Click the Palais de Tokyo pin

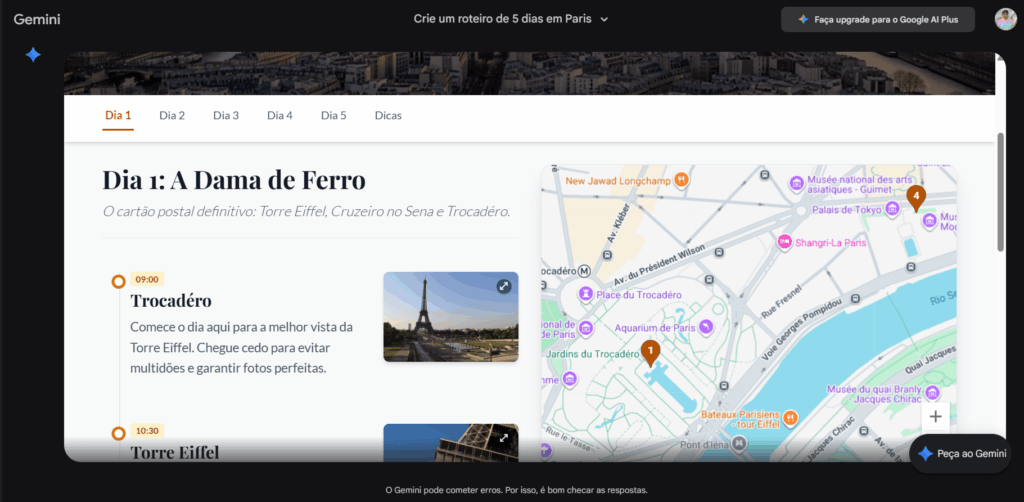(892, 210)
